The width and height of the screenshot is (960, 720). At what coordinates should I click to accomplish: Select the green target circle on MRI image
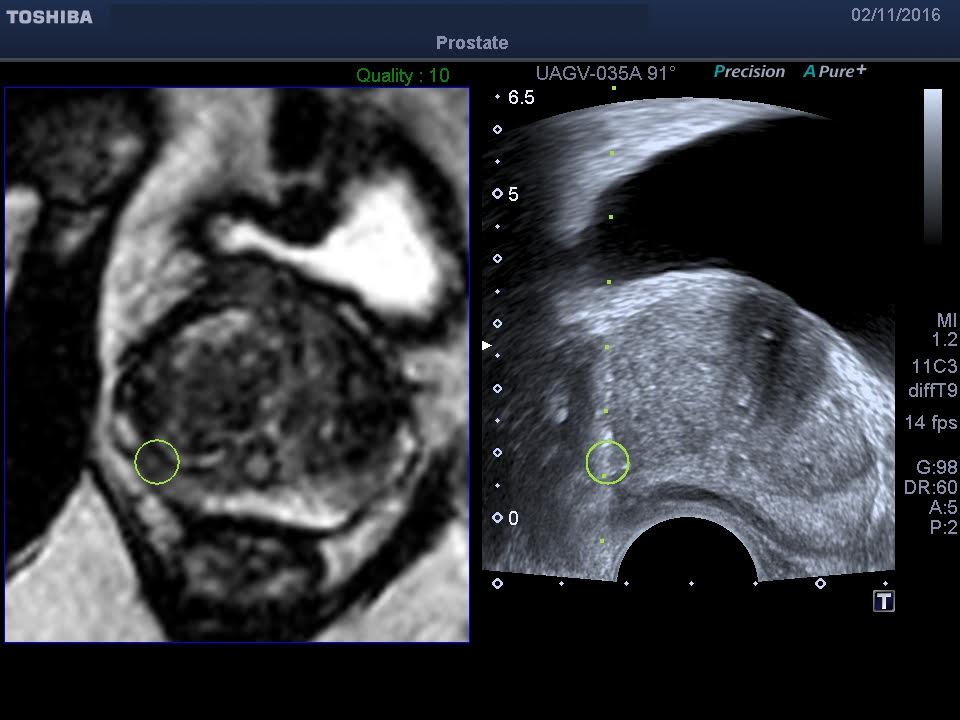(x=157, y=462)
